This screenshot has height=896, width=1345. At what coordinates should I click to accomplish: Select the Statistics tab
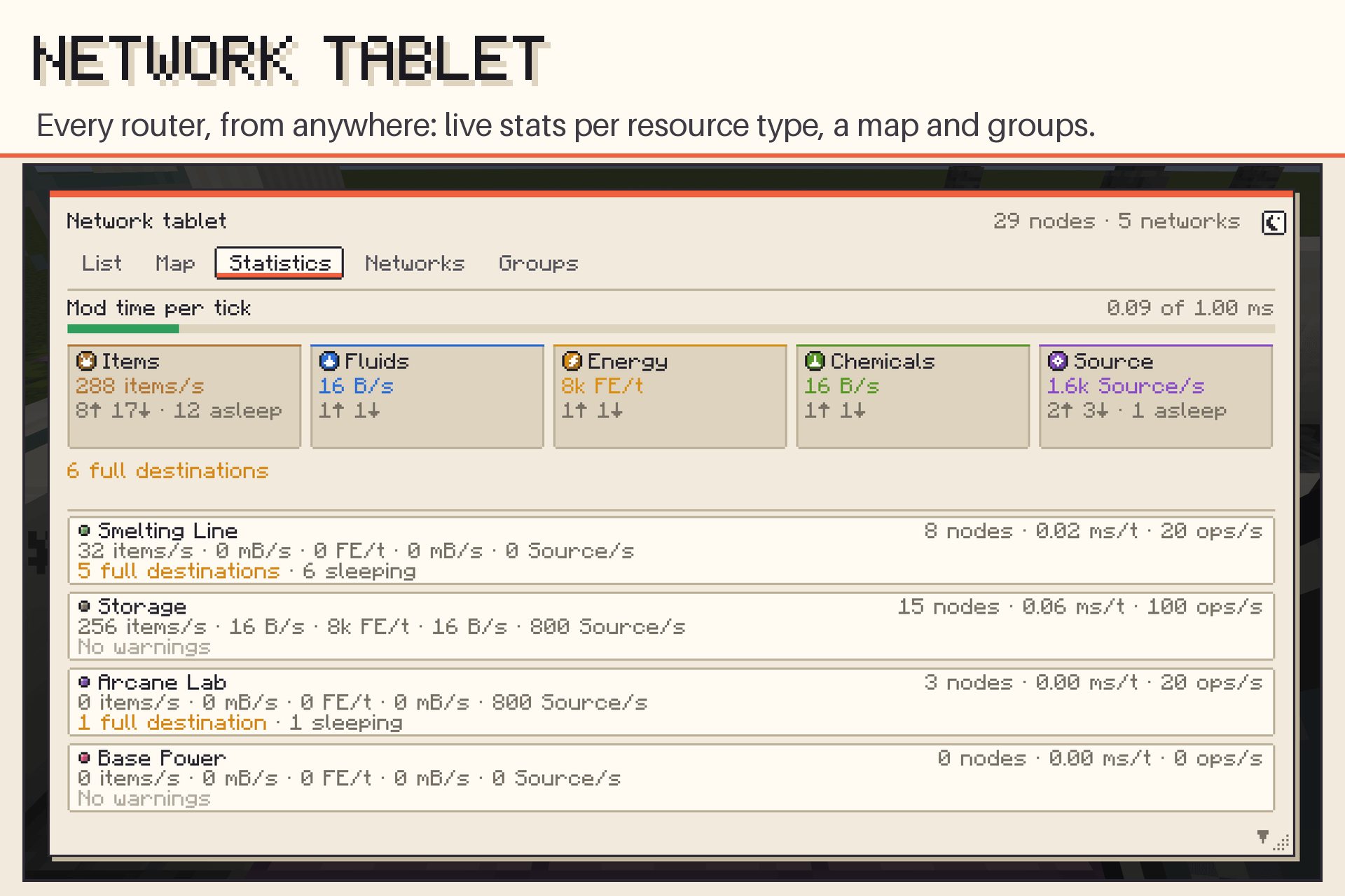(x=280, y=263)
